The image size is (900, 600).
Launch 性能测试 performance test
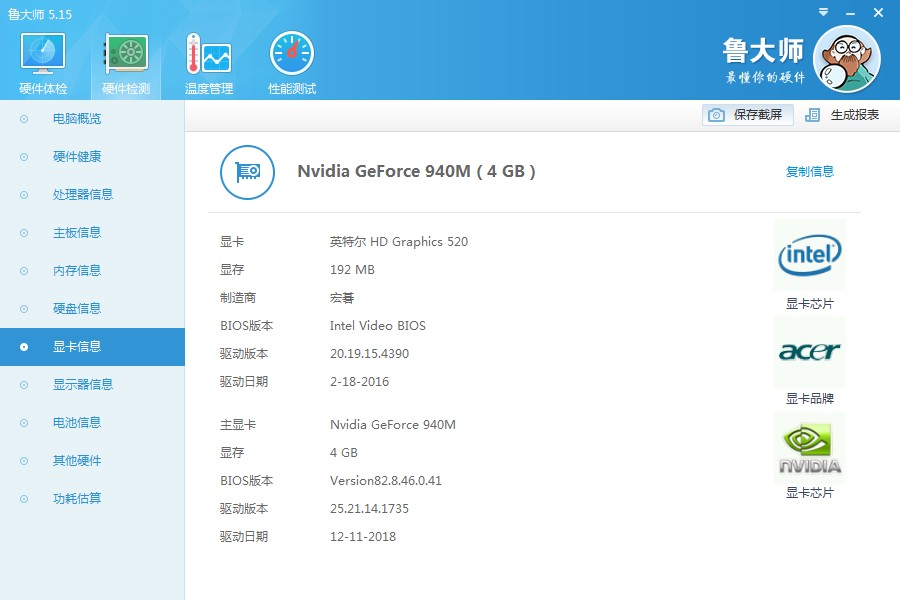pos(290,55)
